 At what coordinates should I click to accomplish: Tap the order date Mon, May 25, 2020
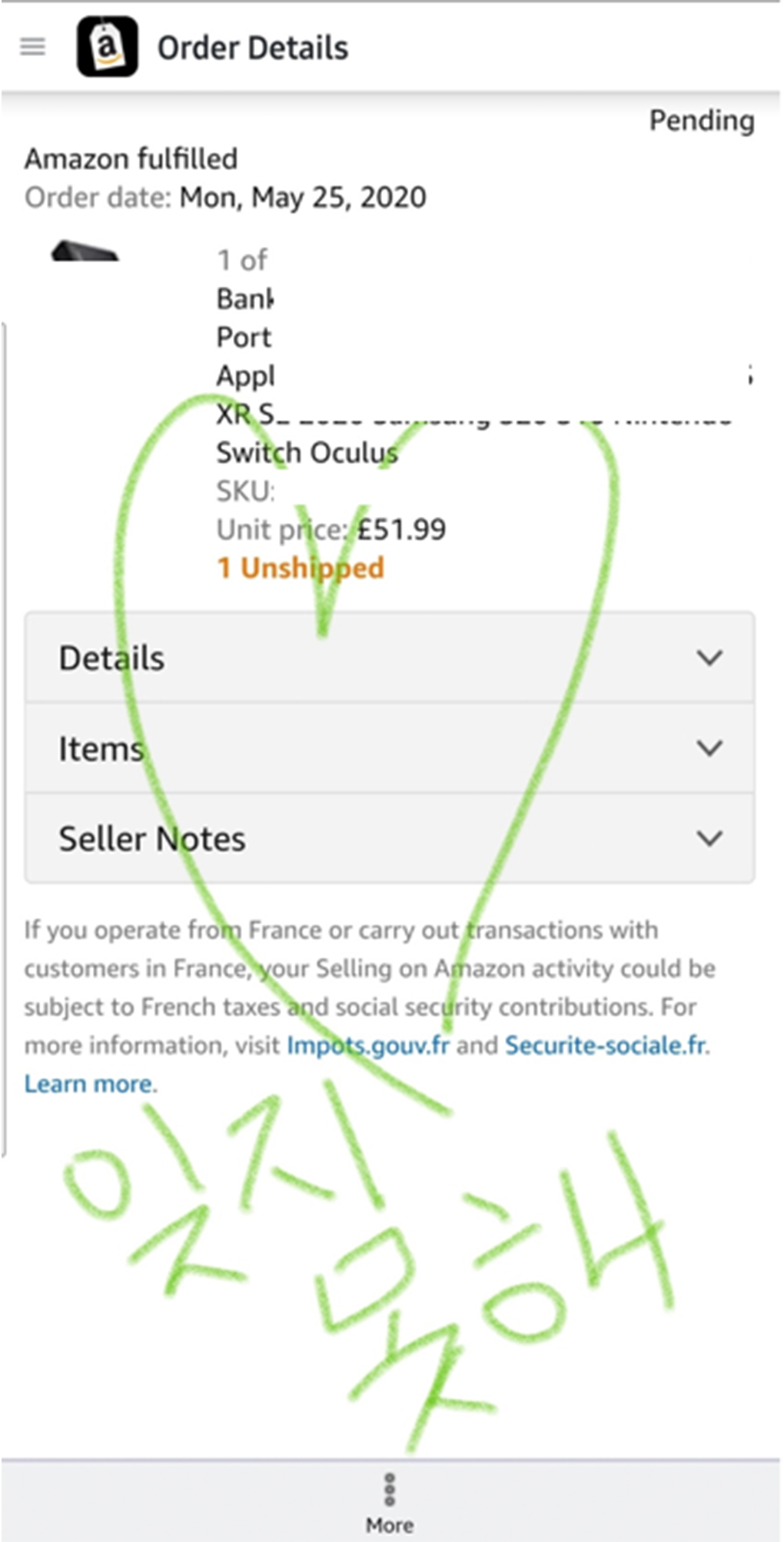pos(303,198)
